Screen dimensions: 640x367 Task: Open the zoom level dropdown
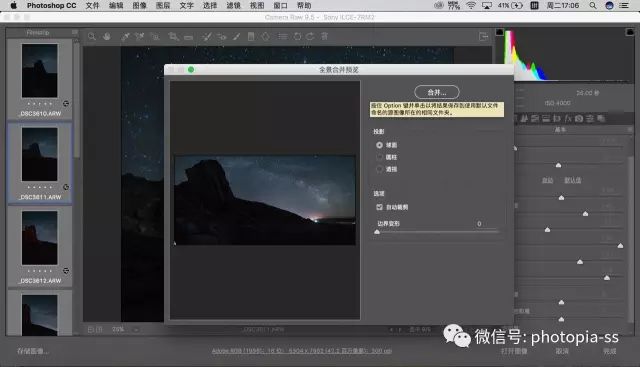click(x=136, y=329)
